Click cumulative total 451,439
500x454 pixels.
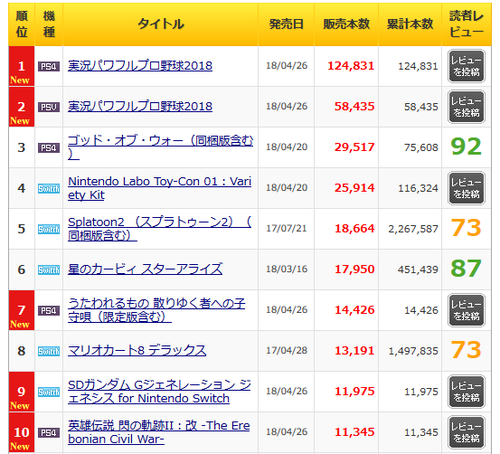click(x=418, y=270)
